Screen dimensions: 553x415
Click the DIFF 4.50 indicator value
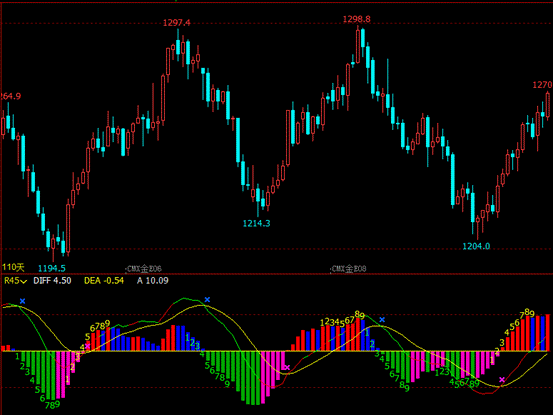52,281
